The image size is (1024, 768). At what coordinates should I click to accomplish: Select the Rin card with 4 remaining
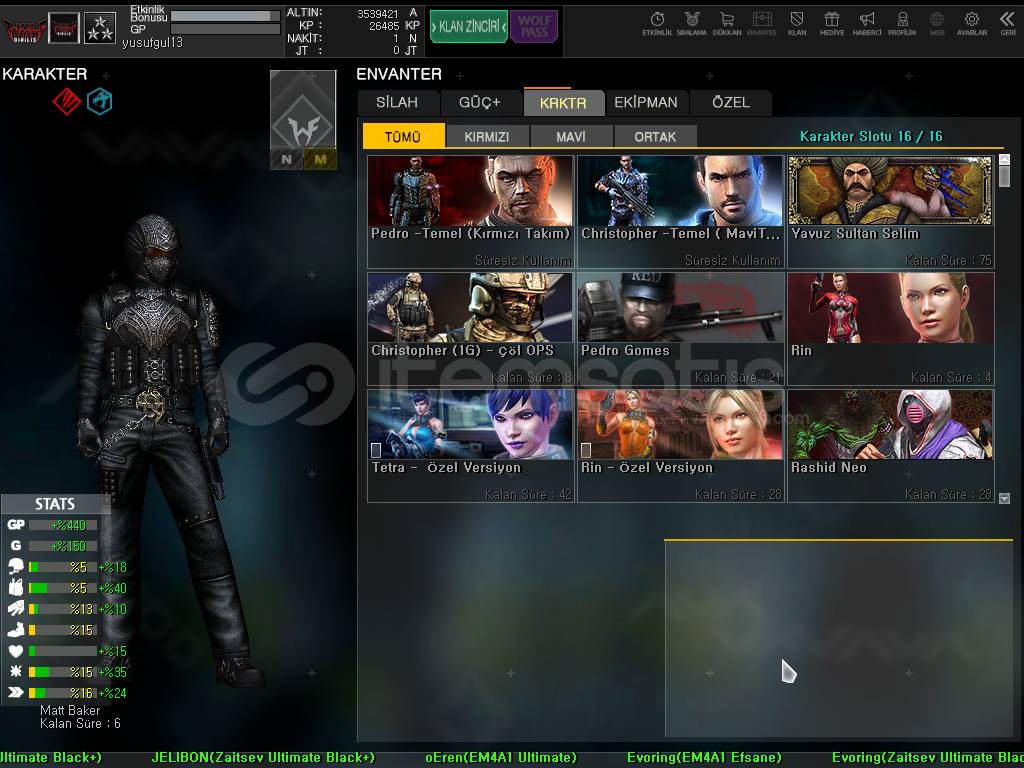891,329
